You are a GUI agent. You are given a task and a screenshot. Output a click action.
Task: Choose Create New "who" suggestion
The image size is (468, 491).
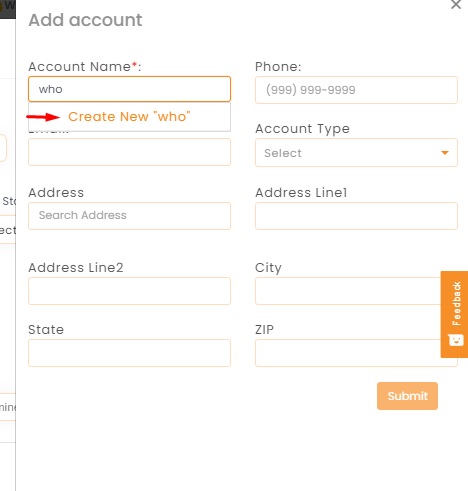point(129,117)
